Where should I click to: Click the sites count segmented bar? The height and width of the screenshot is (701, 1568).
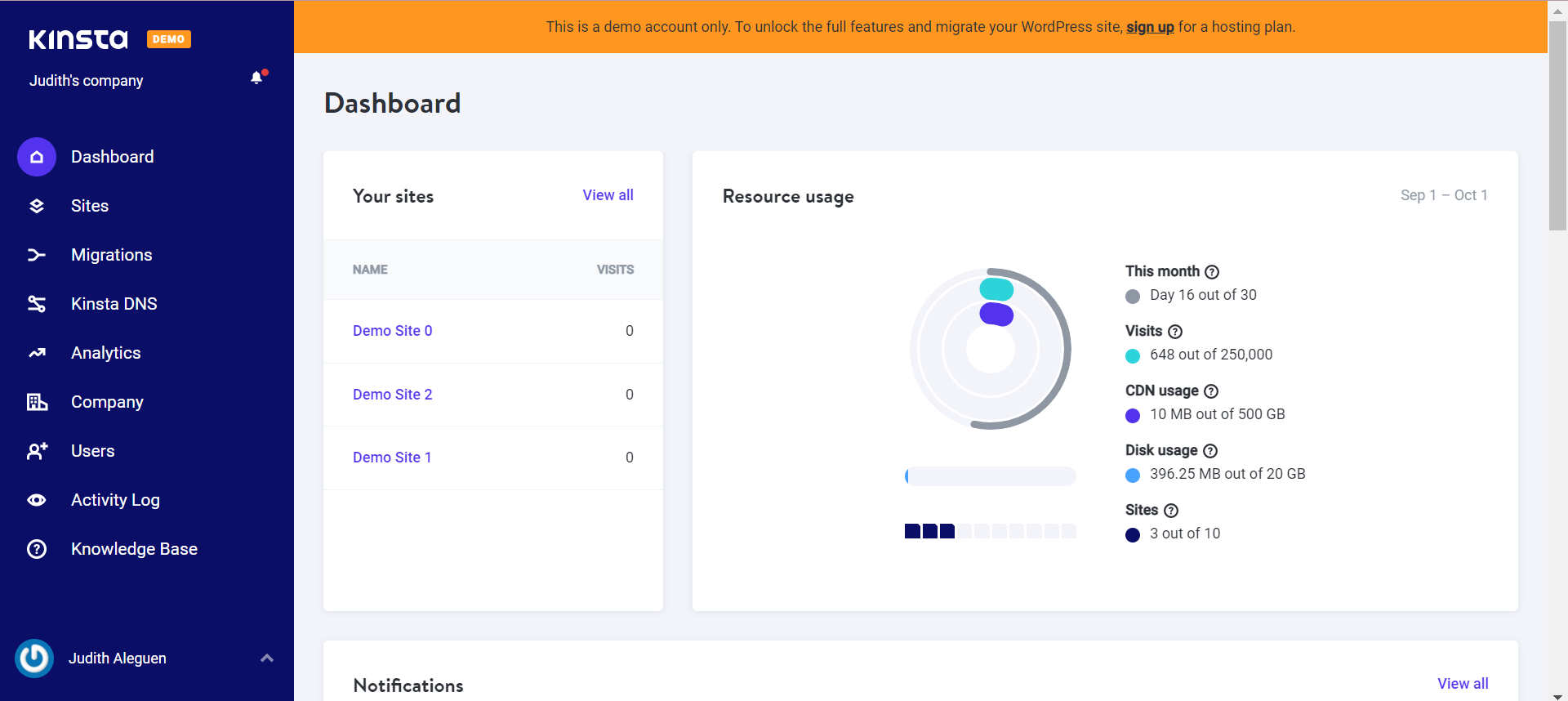(991, 531)
